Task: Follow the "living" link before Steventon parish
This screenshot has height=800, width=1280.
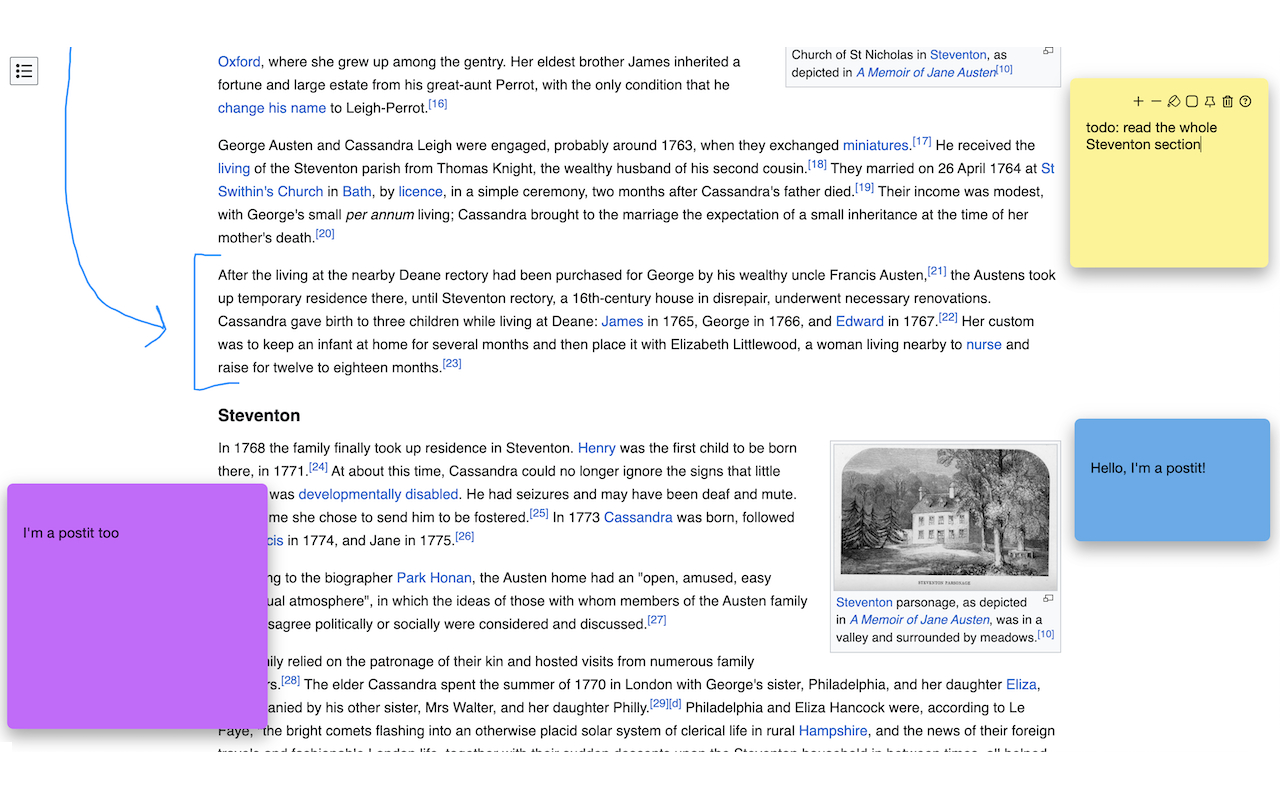Action: point(234,168)
